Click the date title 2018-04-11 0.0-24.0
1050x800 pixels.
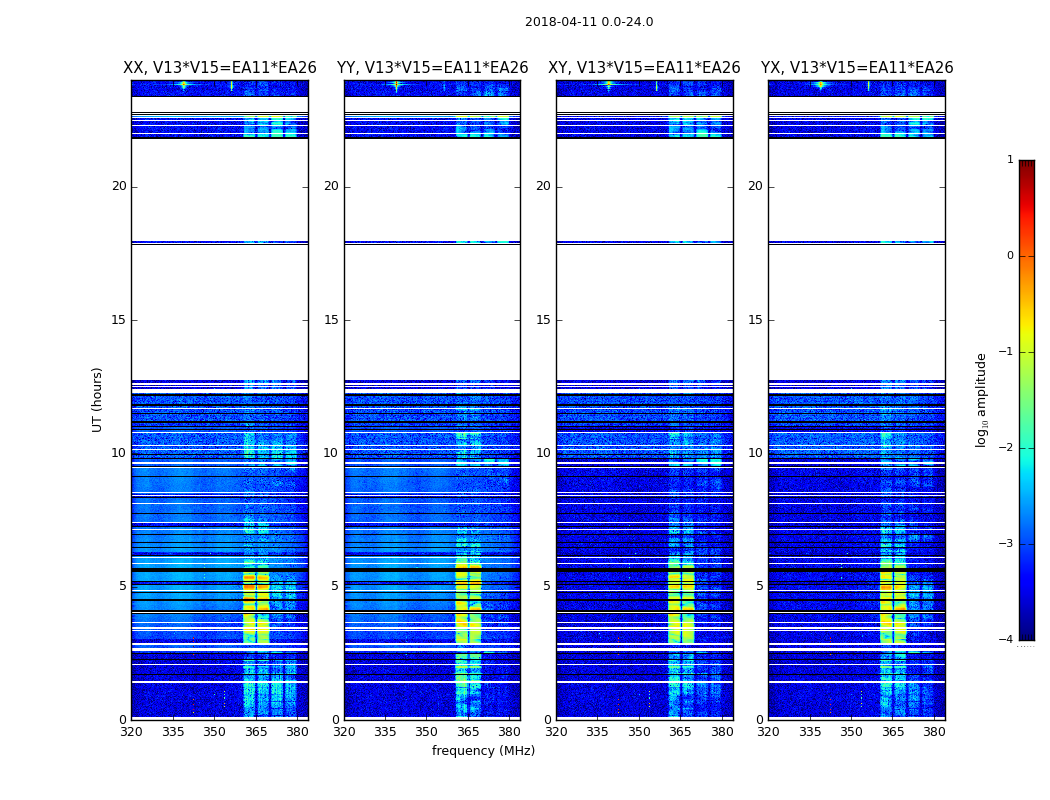pyautogui.click(x=588, y=22)
